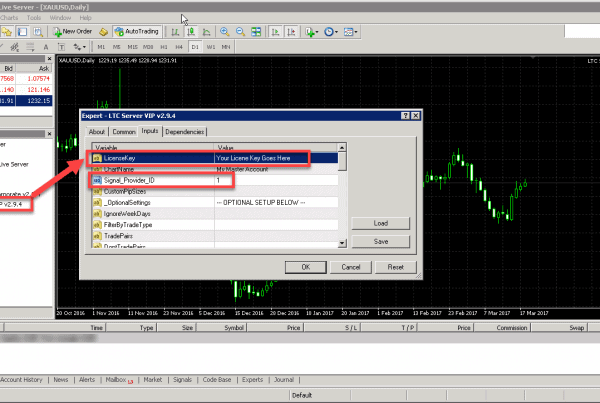Switch to W1 timeframe
The image size is (600, 403).
(211, 47)
